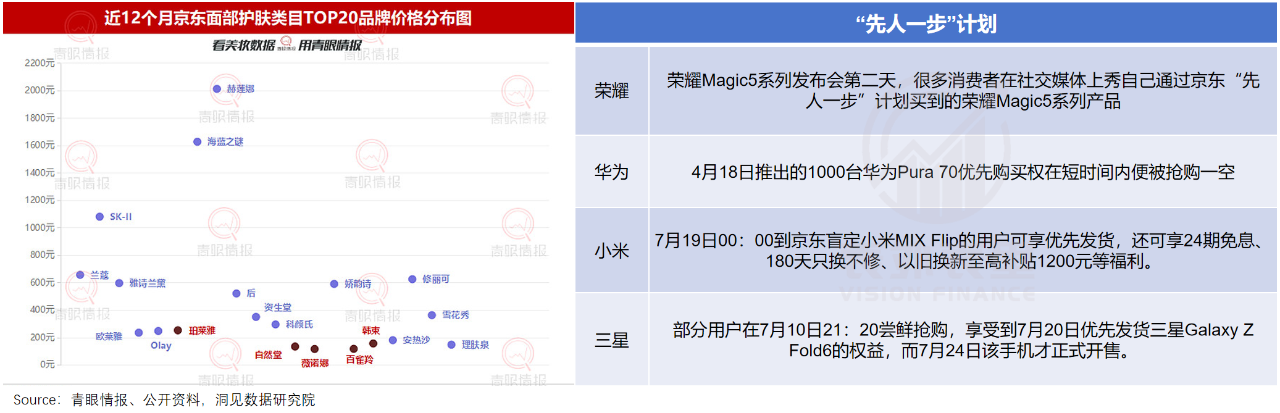Select the 安热沙 brand label
This screenshot has width=1280, height=413.
[x=416, y=341]
